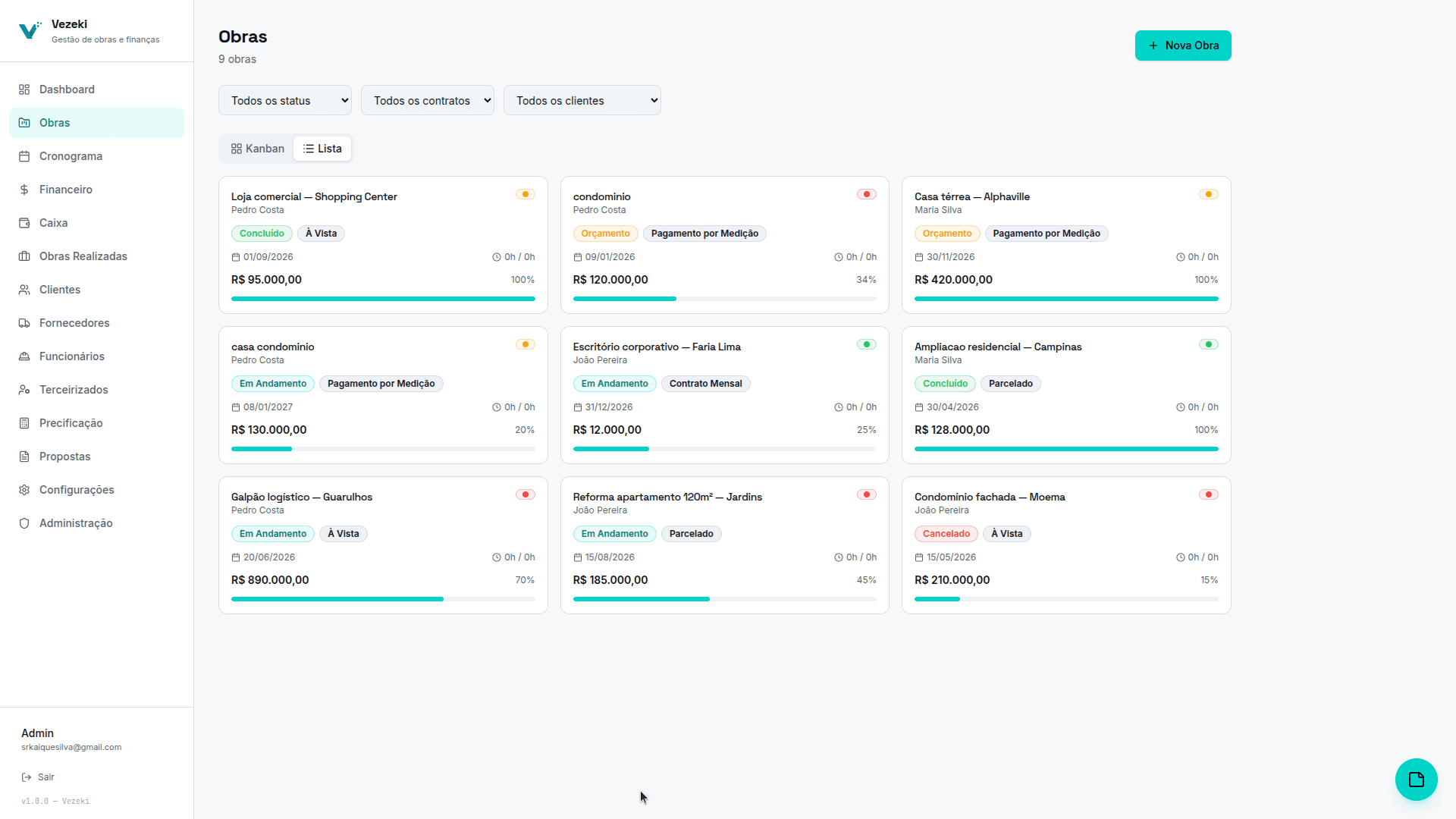Open the Todos os contratos dropdown
This screenshot has width=1456, height=819.
coord(428,100)
